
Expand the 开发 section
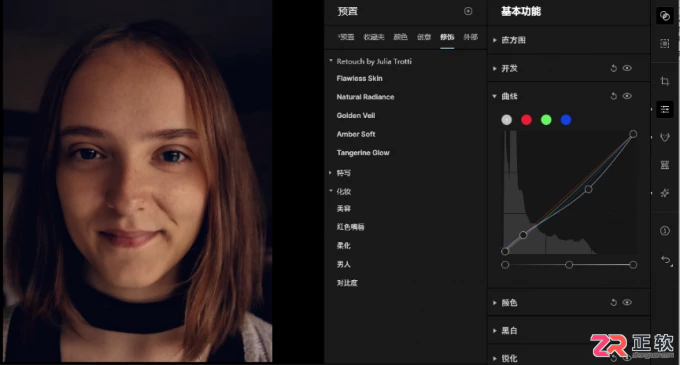pos(494,68)
